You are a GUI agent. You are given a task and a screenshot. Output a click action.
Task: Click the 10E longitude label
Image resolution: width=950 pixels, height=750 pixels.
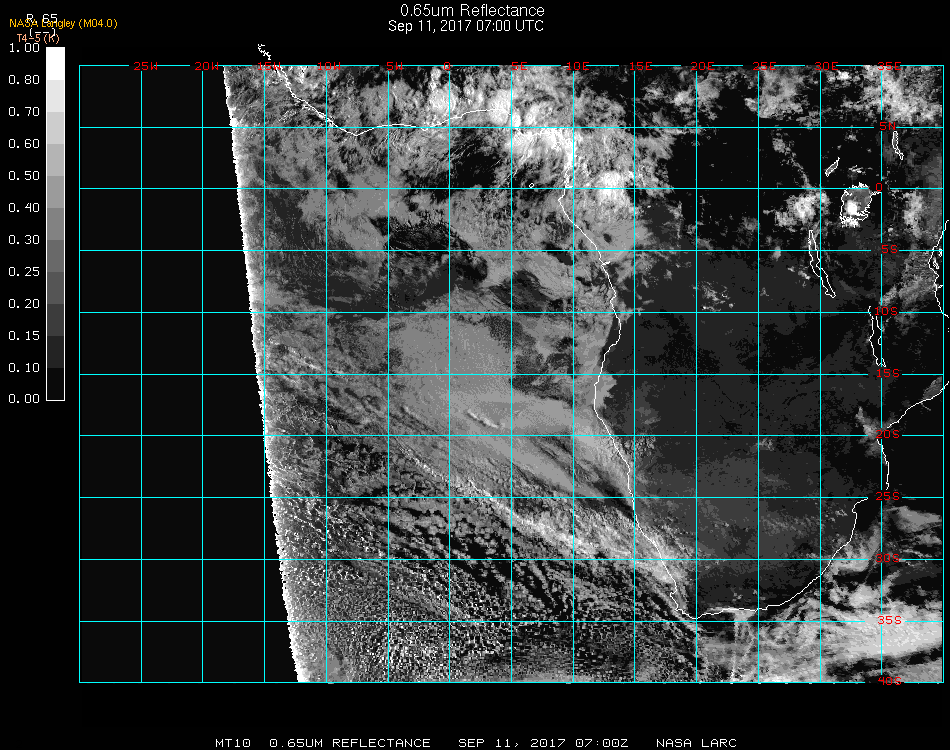577,66
